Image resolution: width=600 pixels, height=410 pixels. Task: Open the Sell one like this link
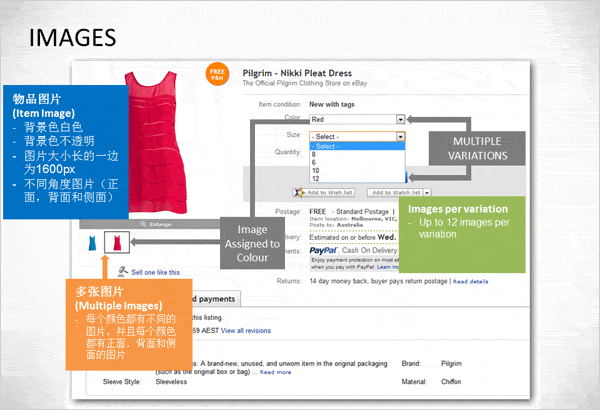[155, 273]
